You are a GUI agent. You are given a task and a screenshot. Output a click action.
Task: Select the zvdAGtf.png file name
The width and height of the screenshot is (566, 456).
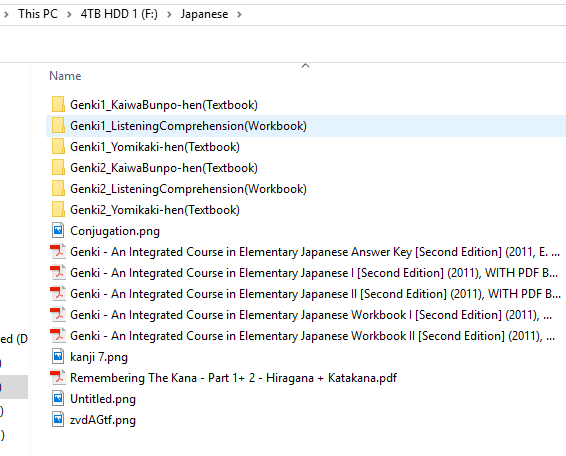coord(103,420)
